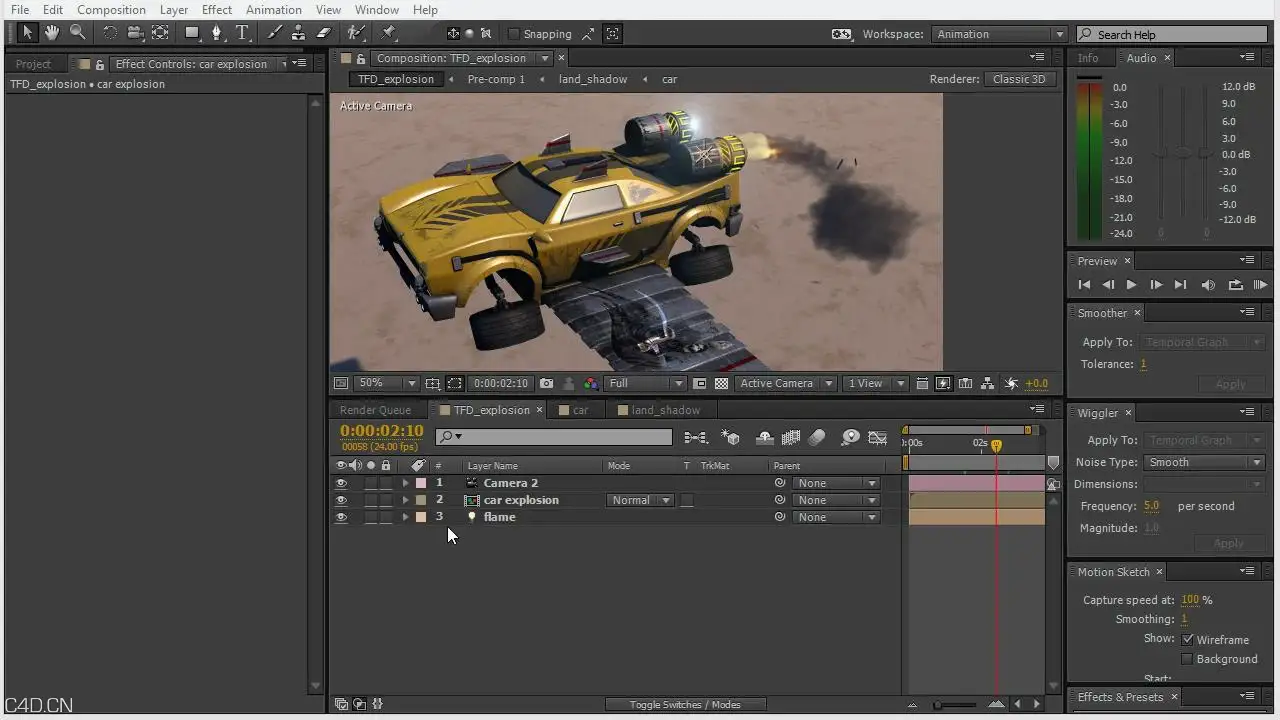
Task: Select the Clone Stamp tool
Action: tap(298, 33)
